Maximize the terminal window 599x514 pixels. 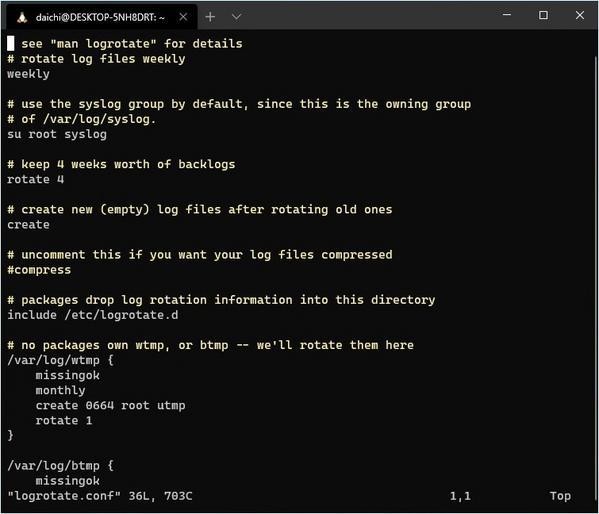click(x=543, y=15)
